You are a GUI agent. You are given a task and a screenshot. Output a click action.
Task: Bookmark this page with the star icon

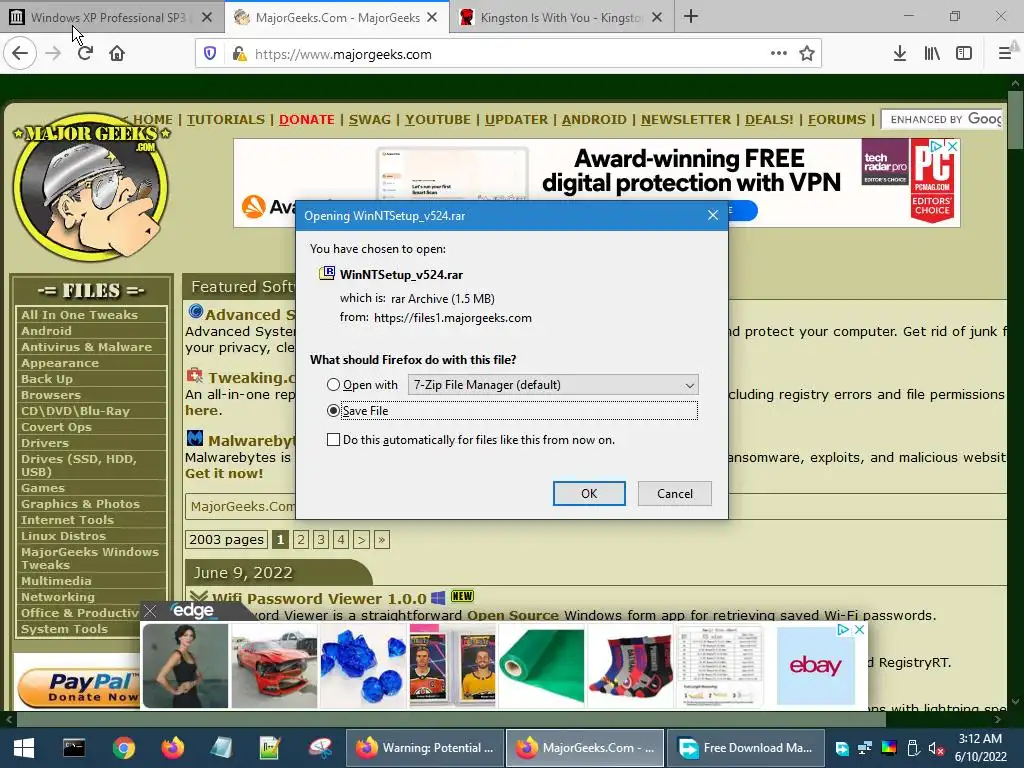pyautogui.click(x=807, y=54)
